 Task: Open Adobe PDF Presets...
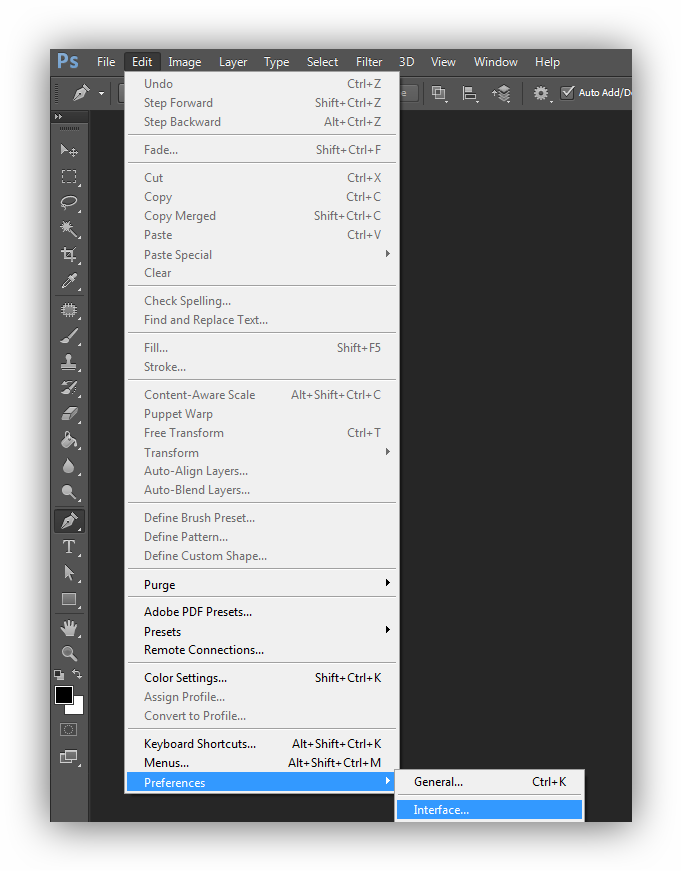262,612
